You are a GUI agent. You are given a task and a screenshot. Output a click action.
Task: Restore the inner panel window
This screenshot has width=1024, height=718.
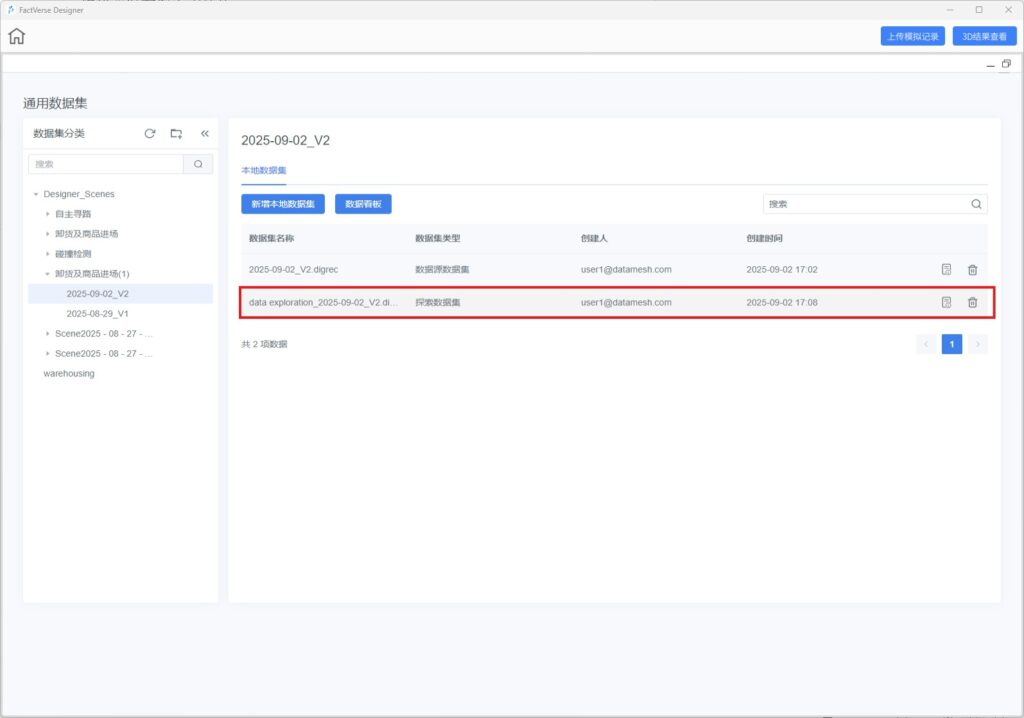(1006, 63)
